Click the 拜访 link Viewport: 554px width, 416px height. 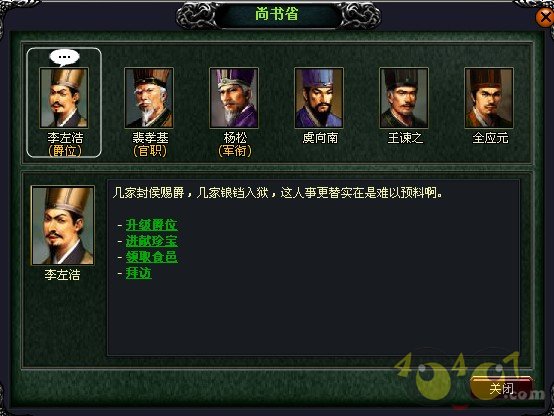pyautogui.click(x=138, y=273)
